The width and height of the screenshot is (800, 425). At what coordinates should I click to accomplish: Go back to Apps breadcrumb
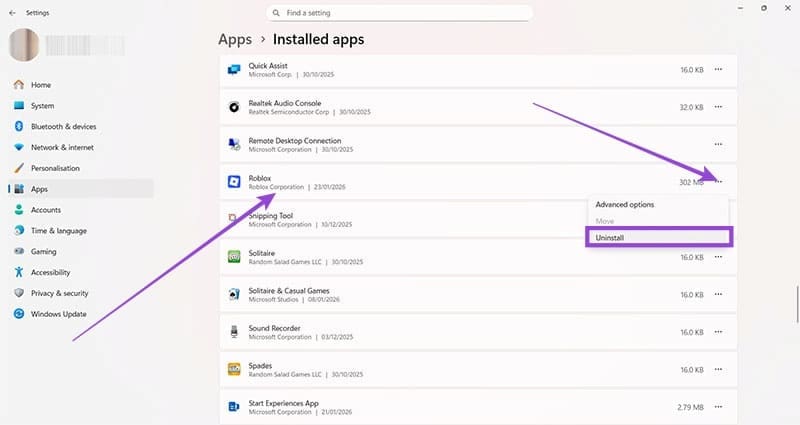pos(234,40)
